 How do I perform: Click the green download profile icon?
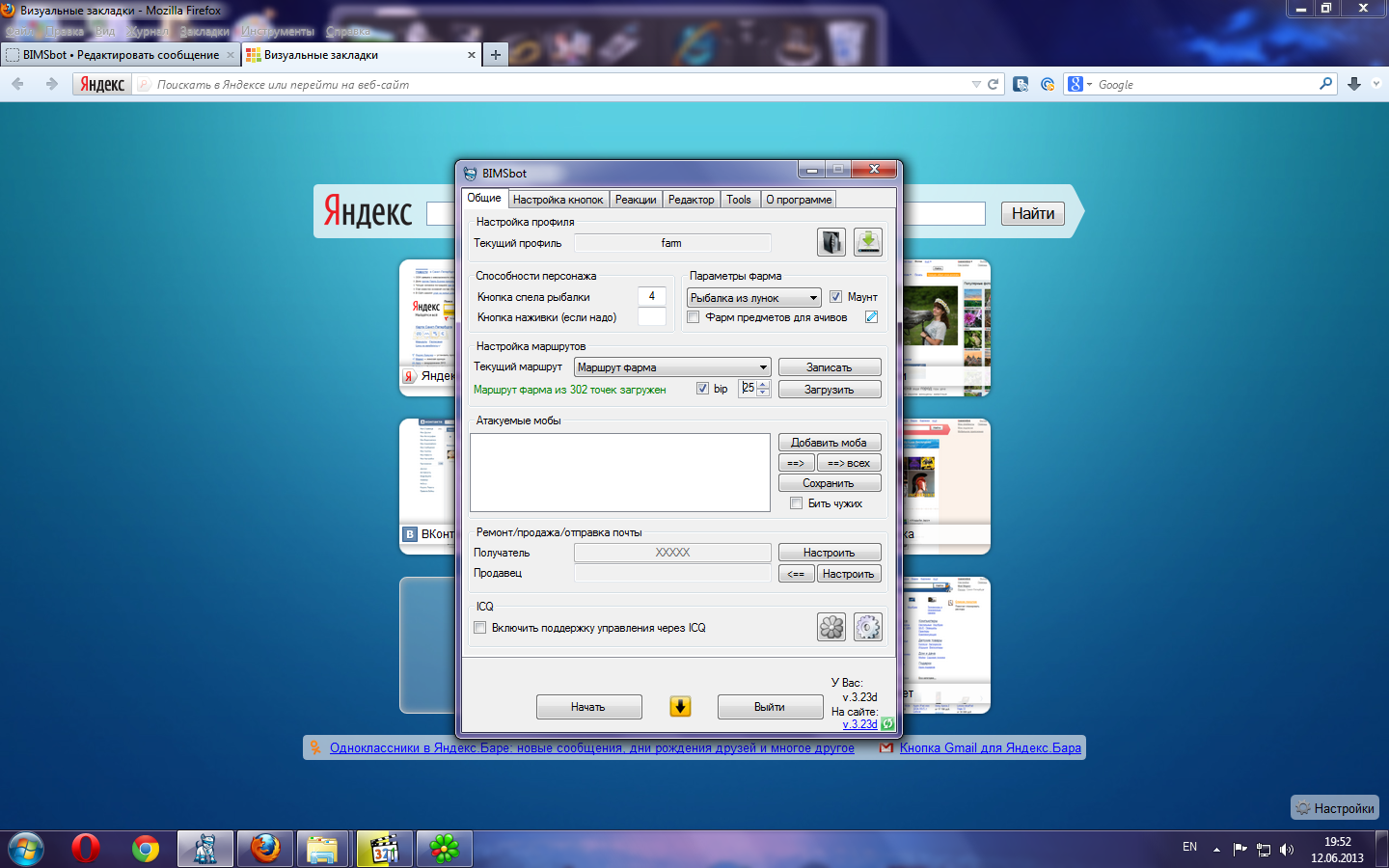tap(867, 242)
